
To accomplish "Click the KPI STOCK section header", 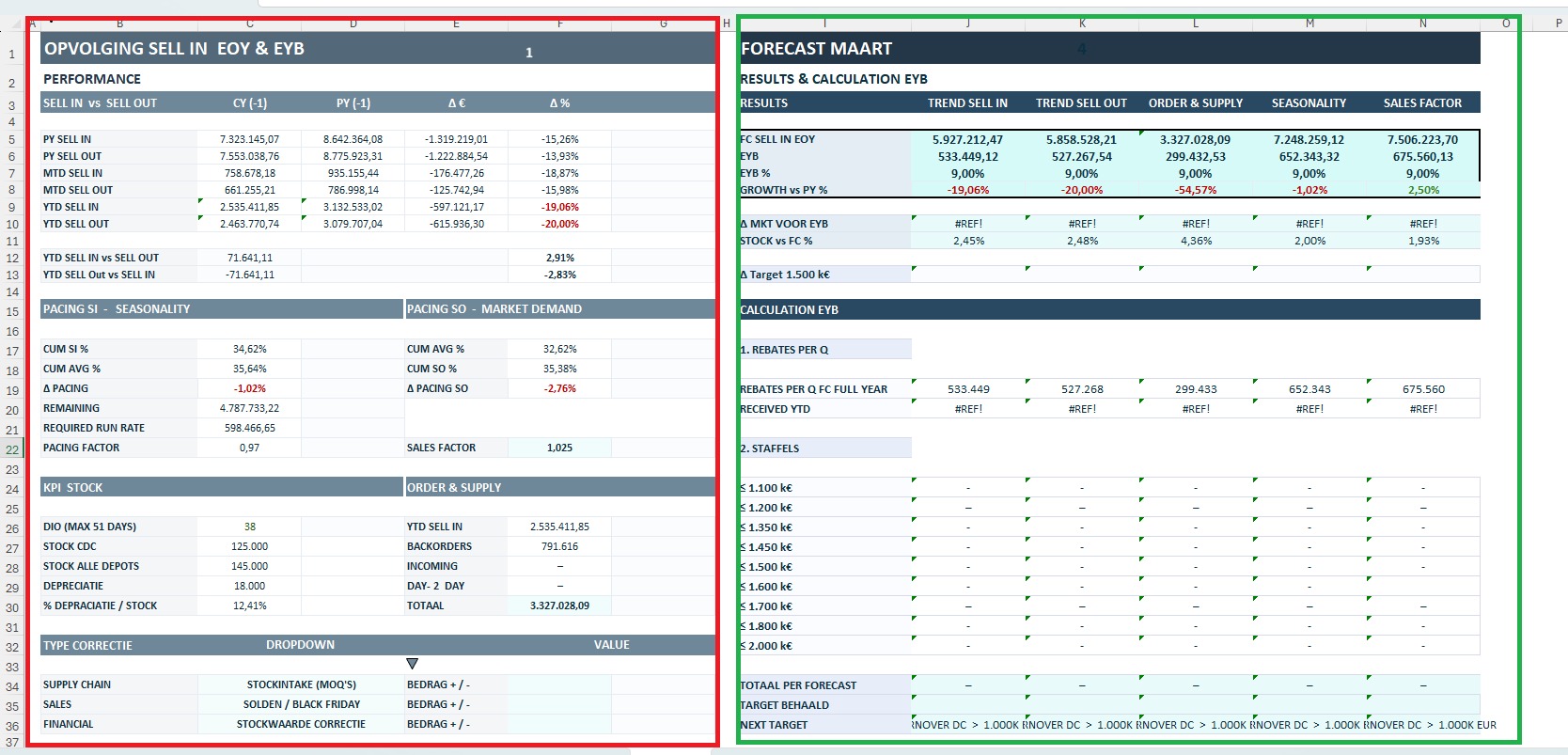I will 222,487.
